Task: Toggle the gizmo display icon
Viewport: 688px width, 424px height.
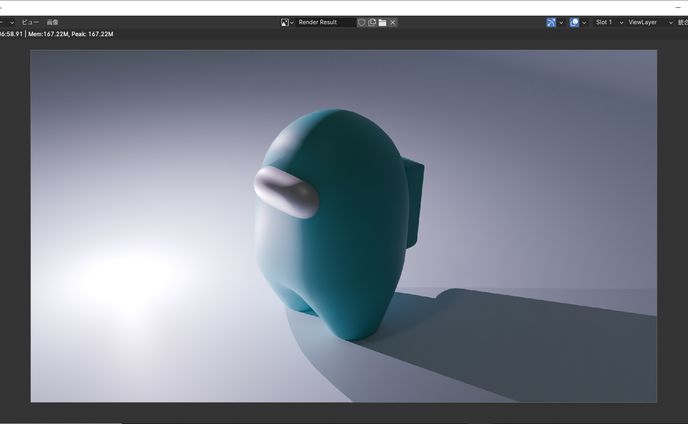Action: (551, 22)
